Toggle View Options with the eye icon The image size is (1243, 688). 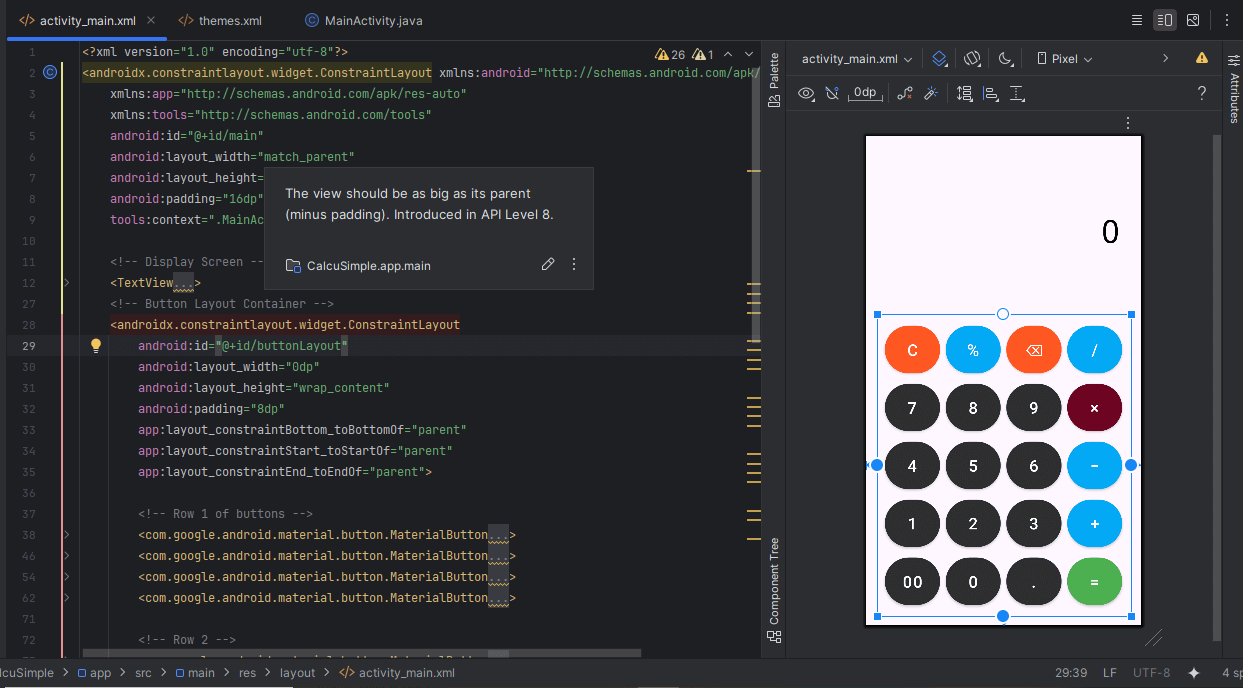click(806, 92)
